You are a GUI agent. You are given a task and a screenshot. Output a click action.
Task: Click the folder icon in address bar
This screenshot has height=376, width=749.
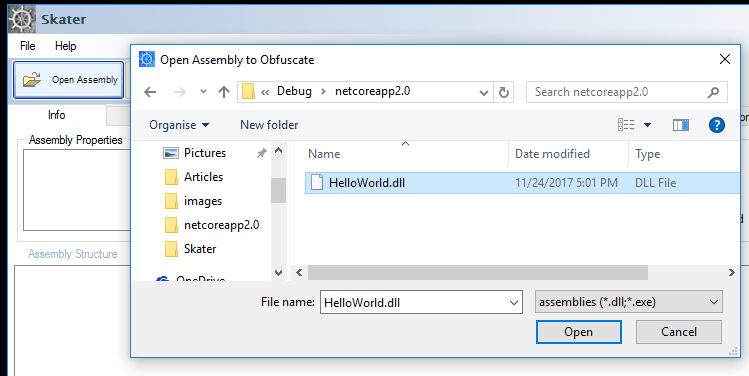248,91
